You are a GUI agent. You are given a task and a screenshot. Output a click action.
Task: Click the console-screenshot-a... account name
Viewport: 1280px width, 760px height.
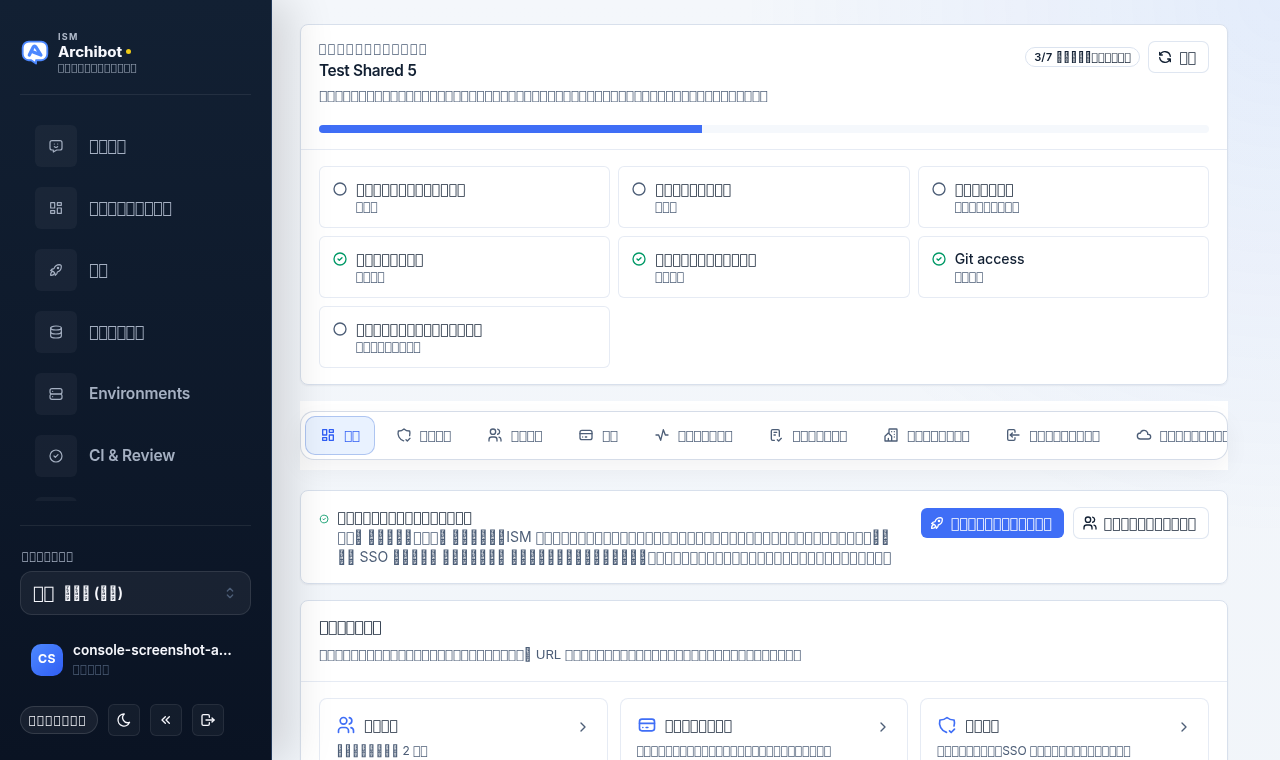tap(152, 650)
